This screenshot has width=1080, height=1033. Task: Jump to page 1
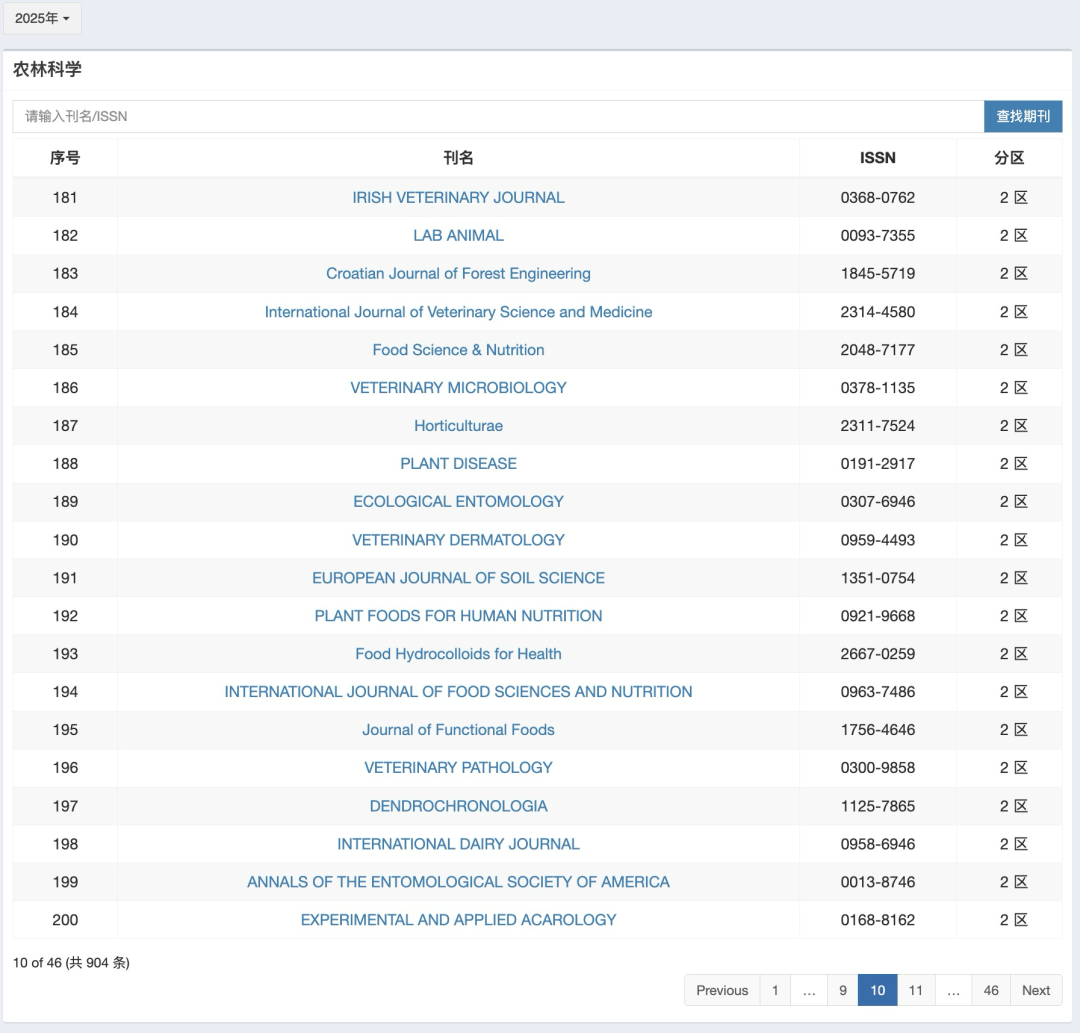pyautogui.click(x=775, y=990)
